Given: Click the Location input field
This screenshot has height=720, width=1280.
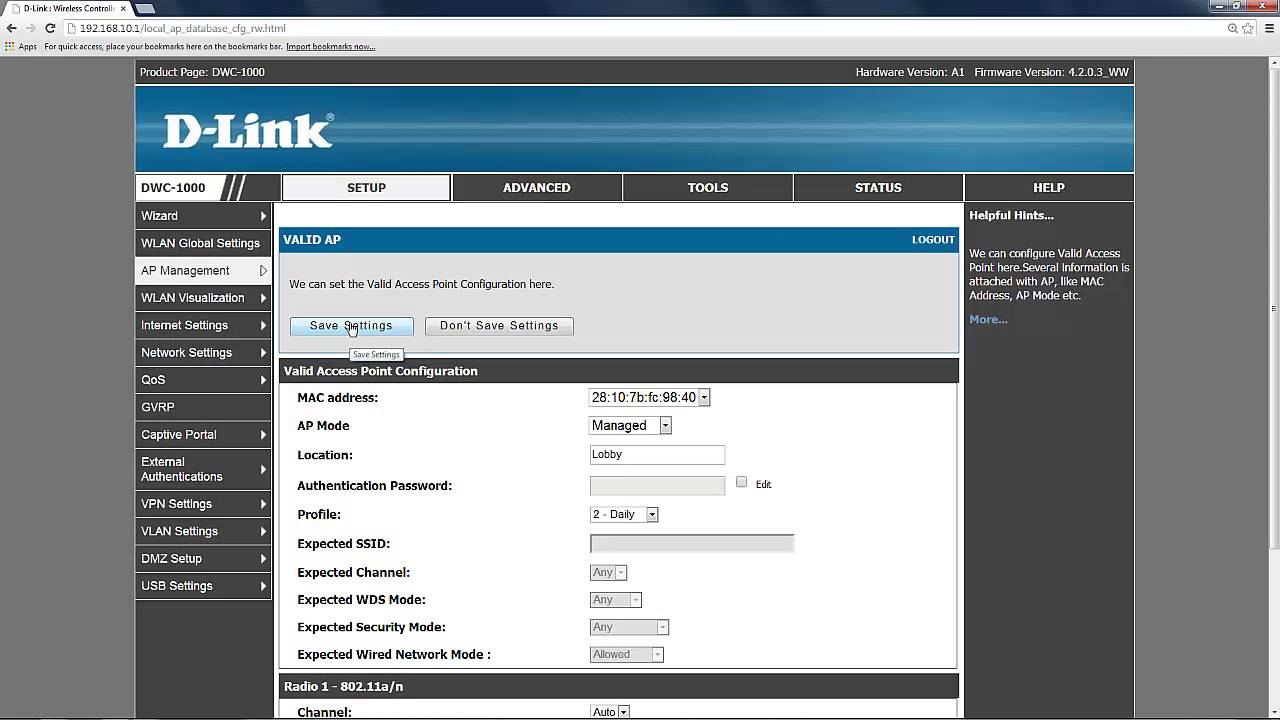Looking at the screenshot, I should click(x=657, y=454).
